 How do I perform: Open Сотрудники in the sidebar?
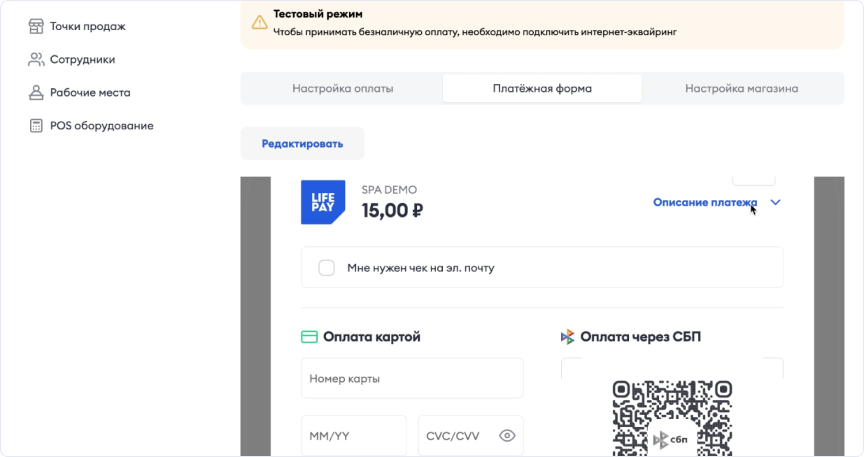[x=82, y=60]
